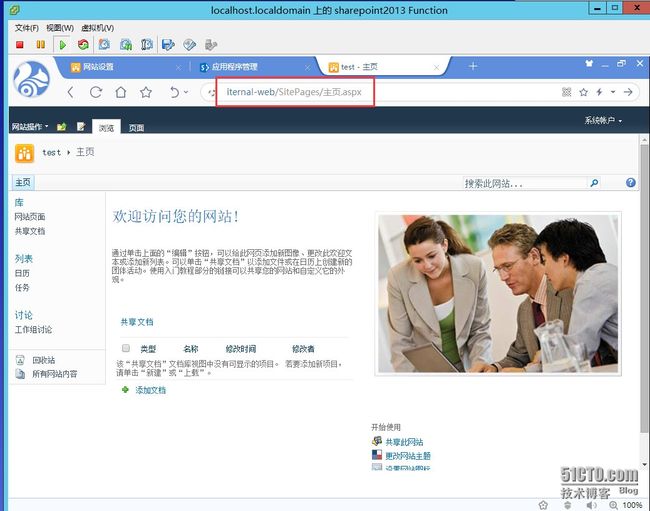The image size is (650, 511).
Task: Click the browser logo icon
Action: pos(32,79)
